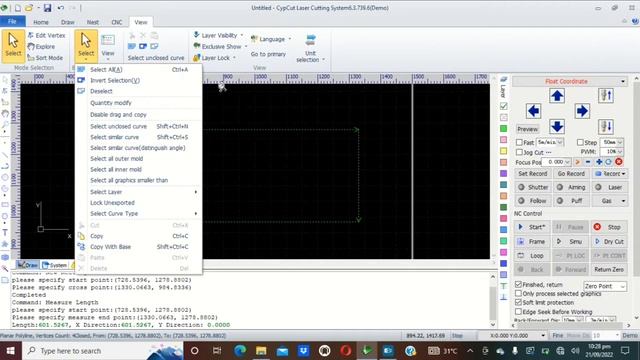Launch Opera browser from the taskbar
Screen dimensions: 640x360
click(346, 351)
